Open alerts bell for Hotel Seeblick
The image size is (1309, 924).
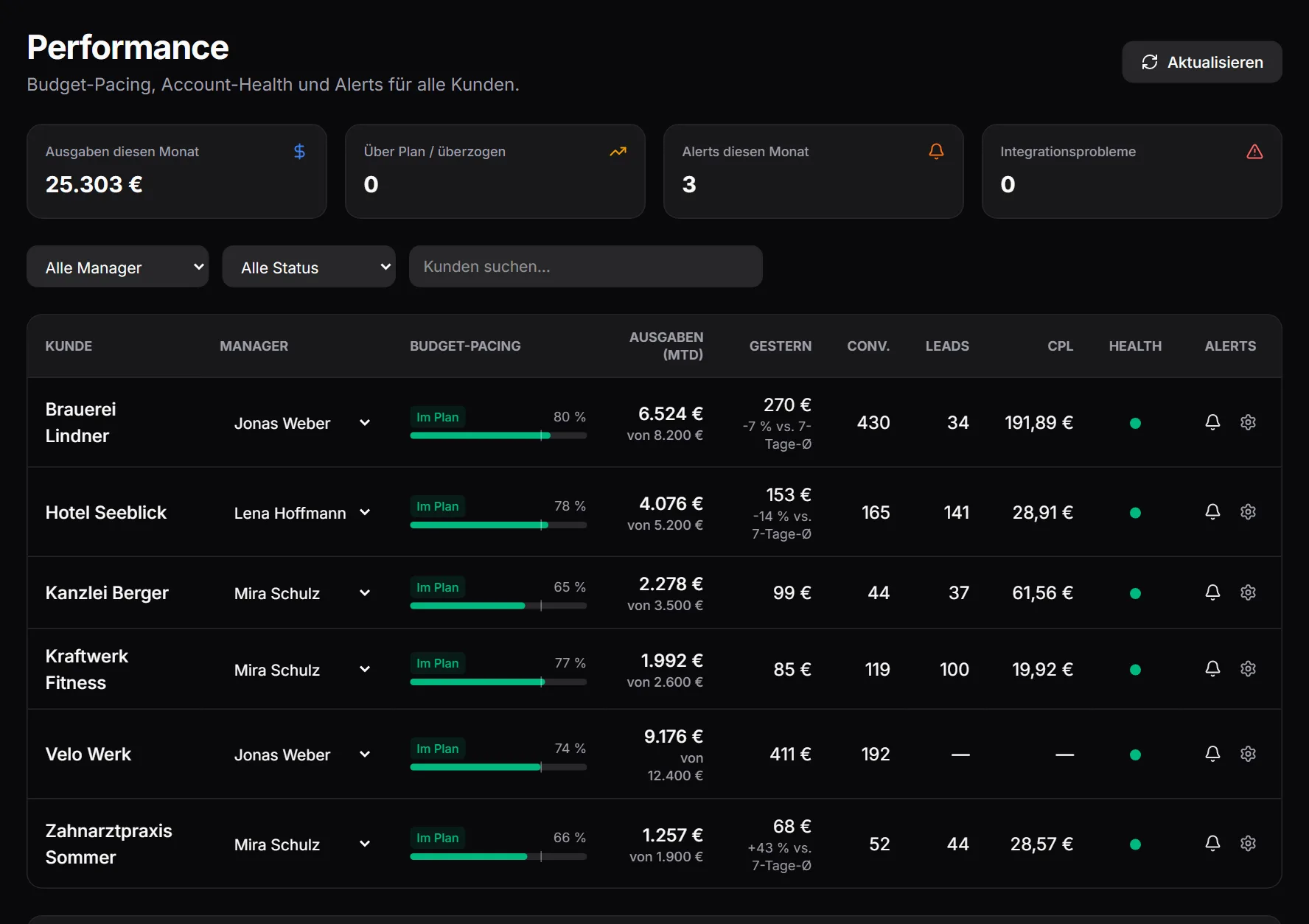1212,511
